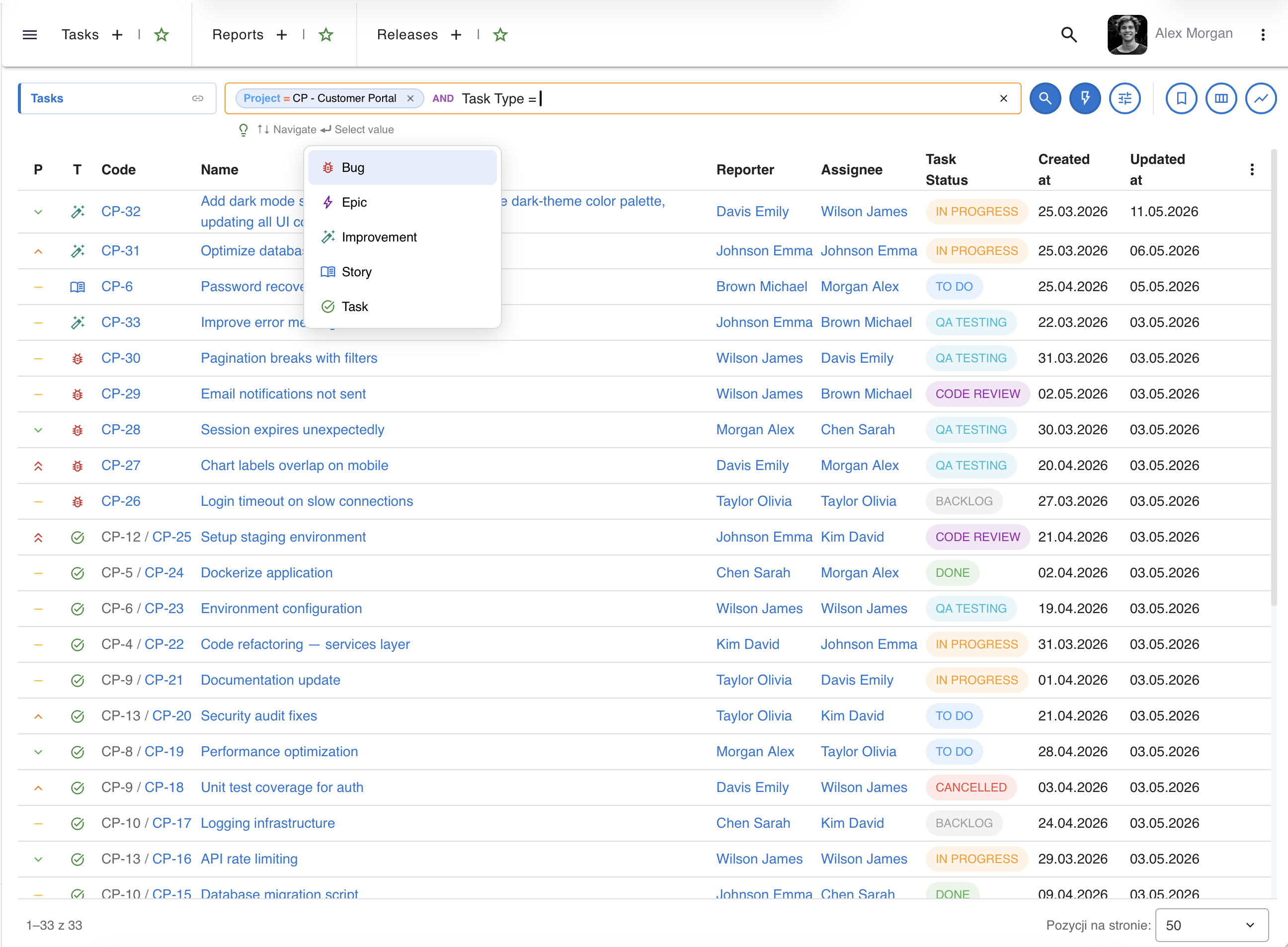Sort by Code column header

119,170
